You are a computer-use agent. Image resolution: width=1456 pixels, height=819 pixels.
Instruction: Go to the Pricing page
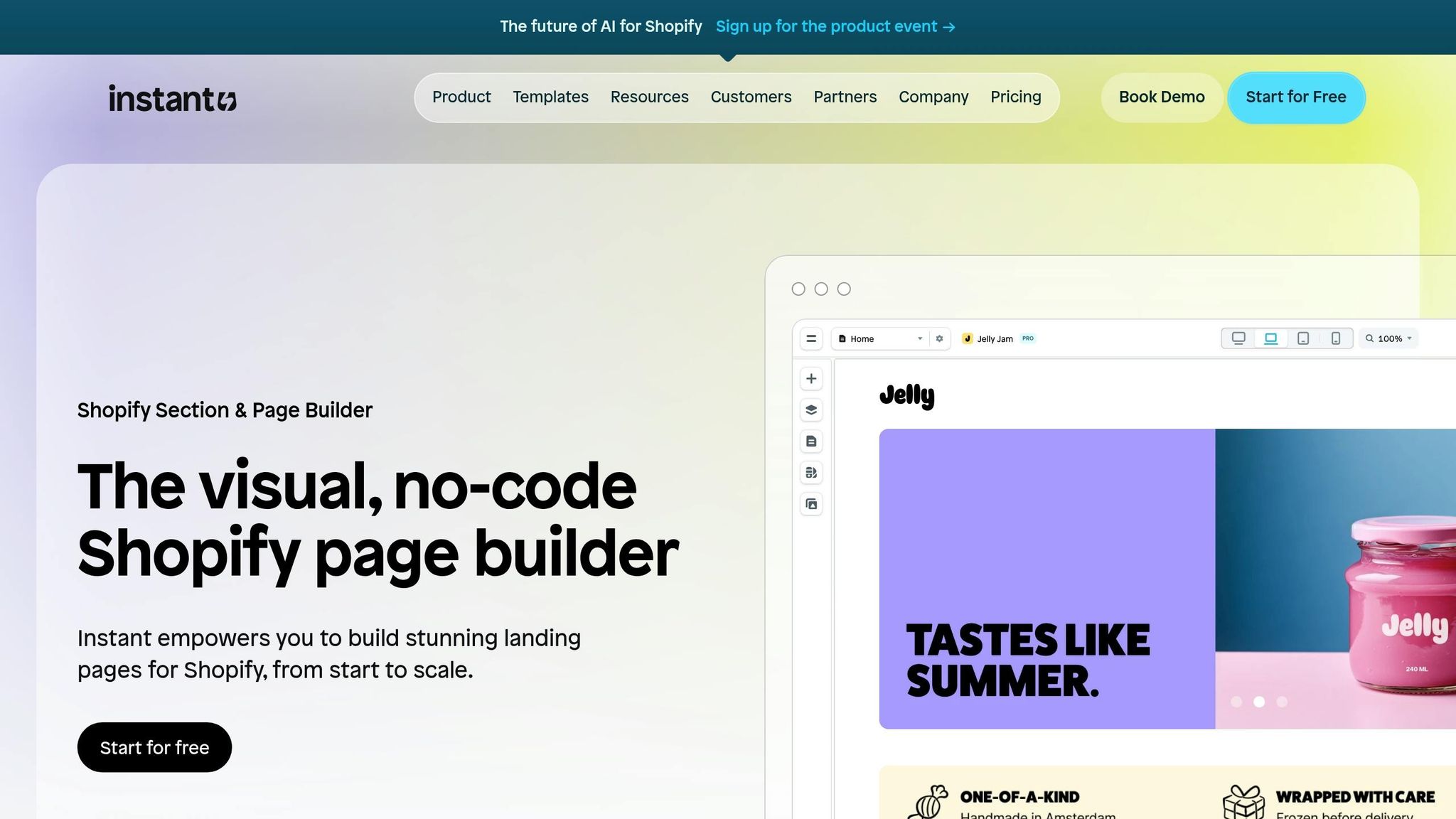[x=1015, y=97]
